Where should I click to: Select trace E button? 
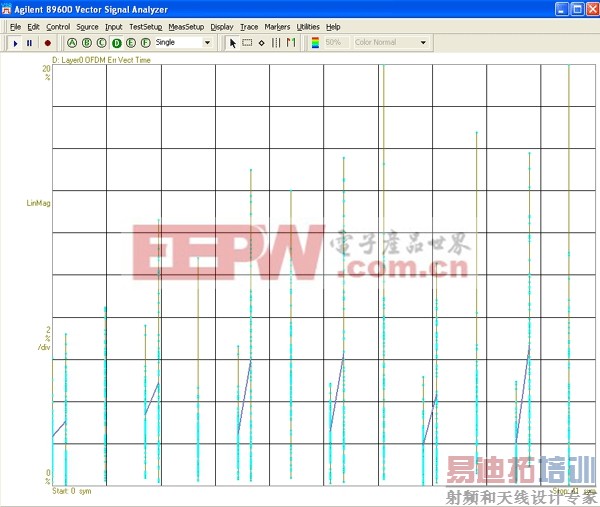click(x=131, y=43)
